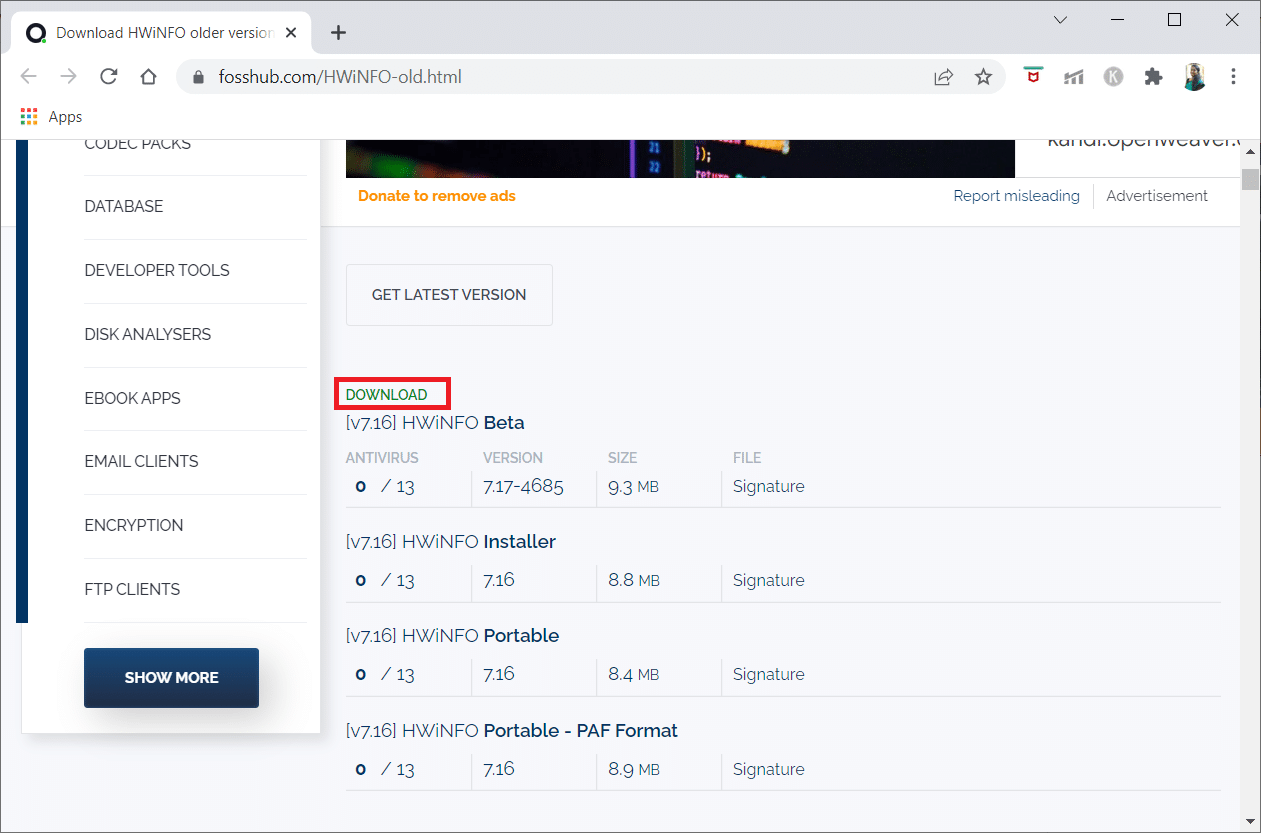The width and height of the screenshot is (1261, 833).
Task: Open the DISK ANALYSERS category
Action: click(148, 334)
